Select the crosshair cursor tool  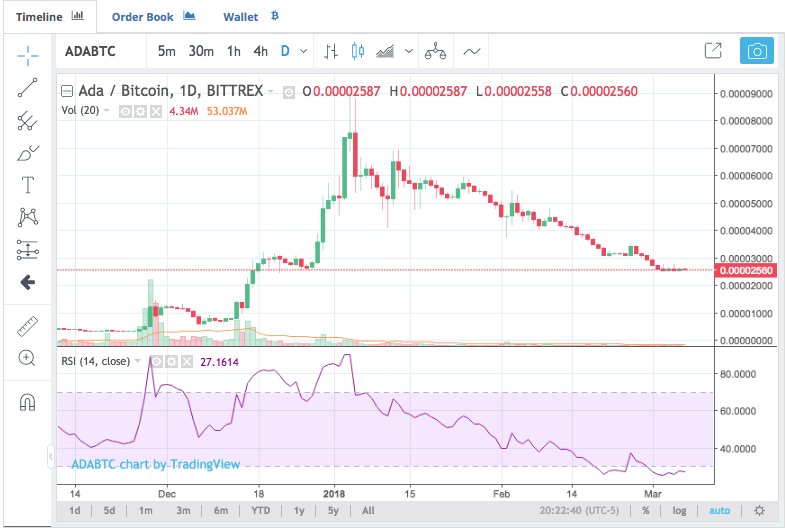28,56
